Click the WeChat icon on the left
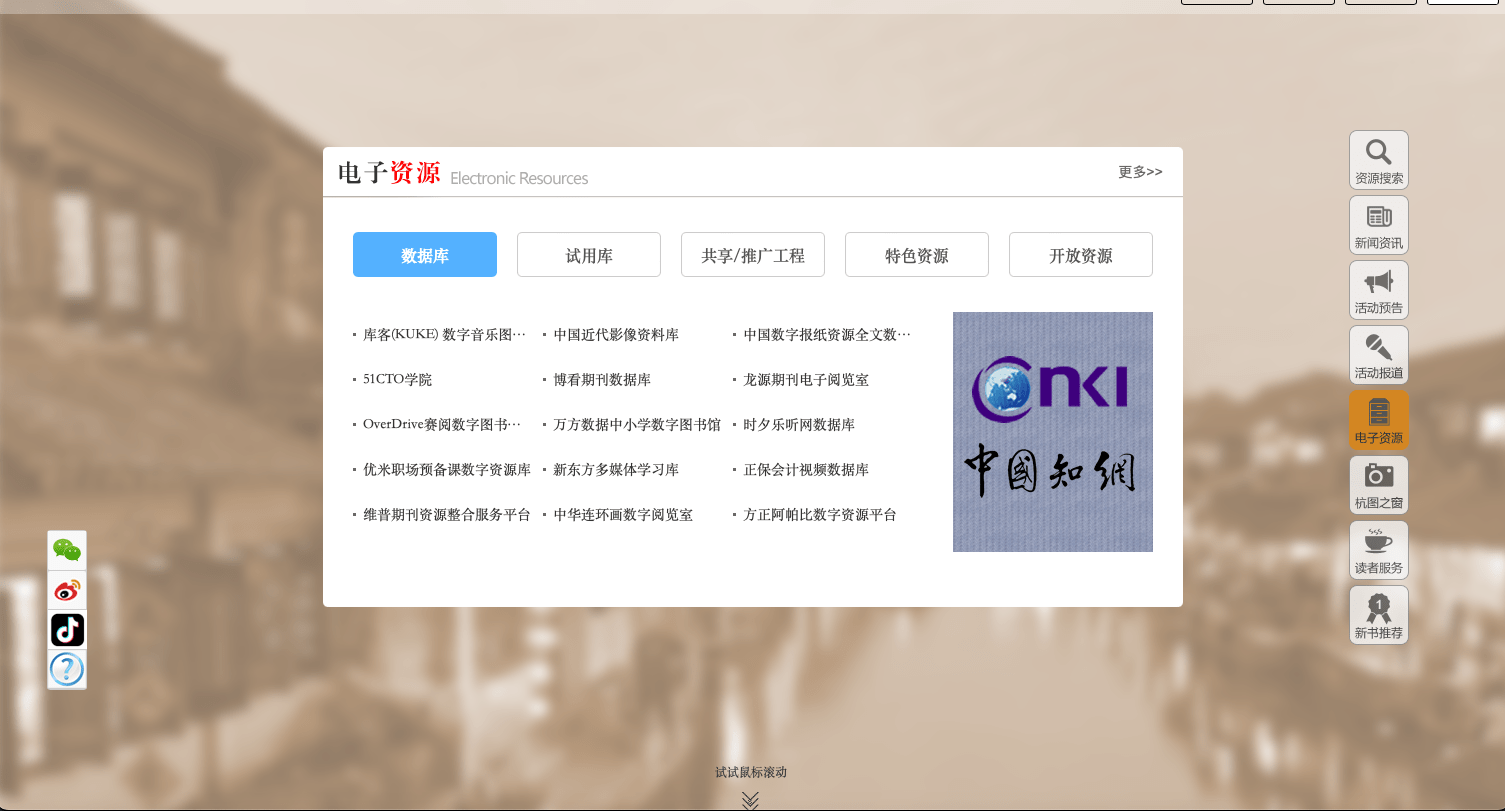The height and width of the screenshot is (811, 1505). tap(67, 550)
